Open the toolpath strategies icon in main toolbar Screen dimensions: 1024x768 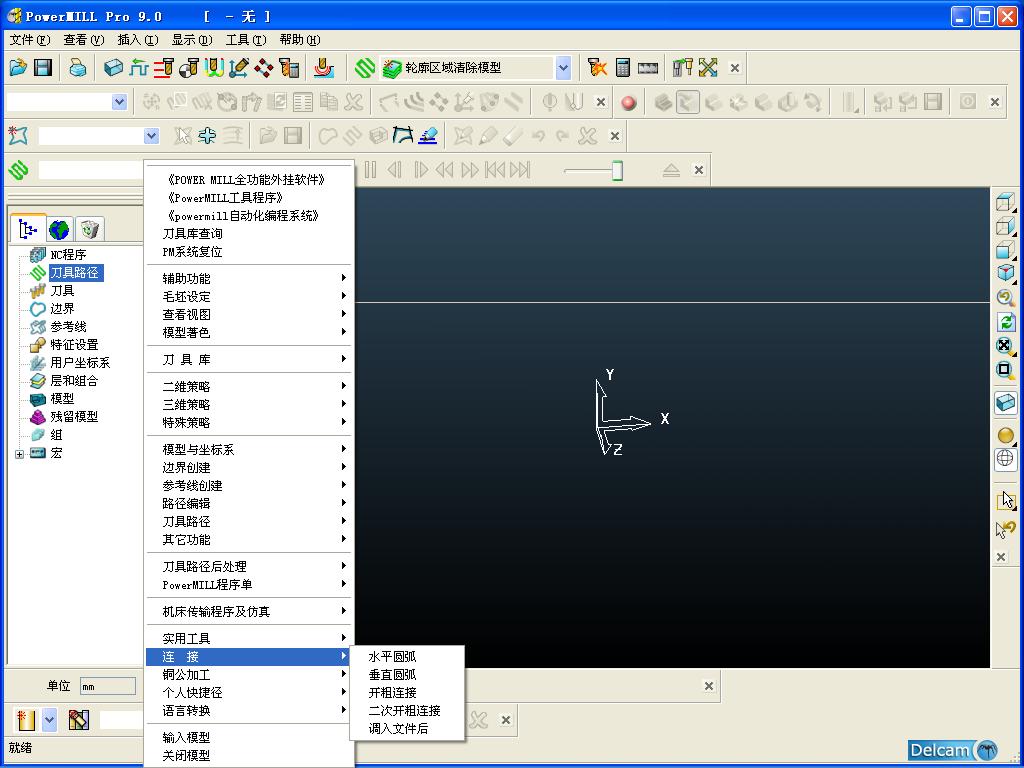click(364, 67)
